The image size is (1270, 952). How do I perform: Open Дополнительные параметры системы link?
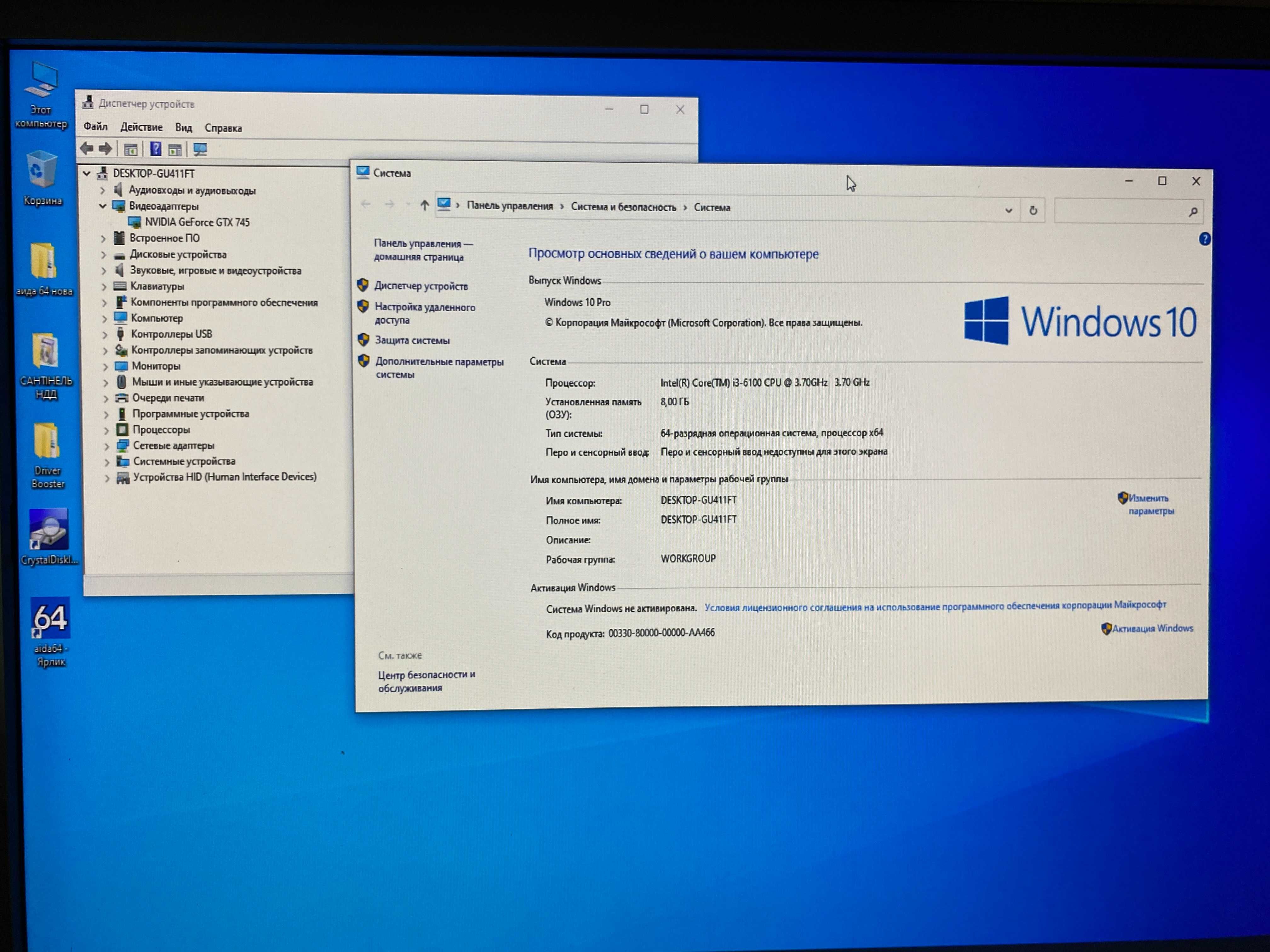click(x=439, y=368)
